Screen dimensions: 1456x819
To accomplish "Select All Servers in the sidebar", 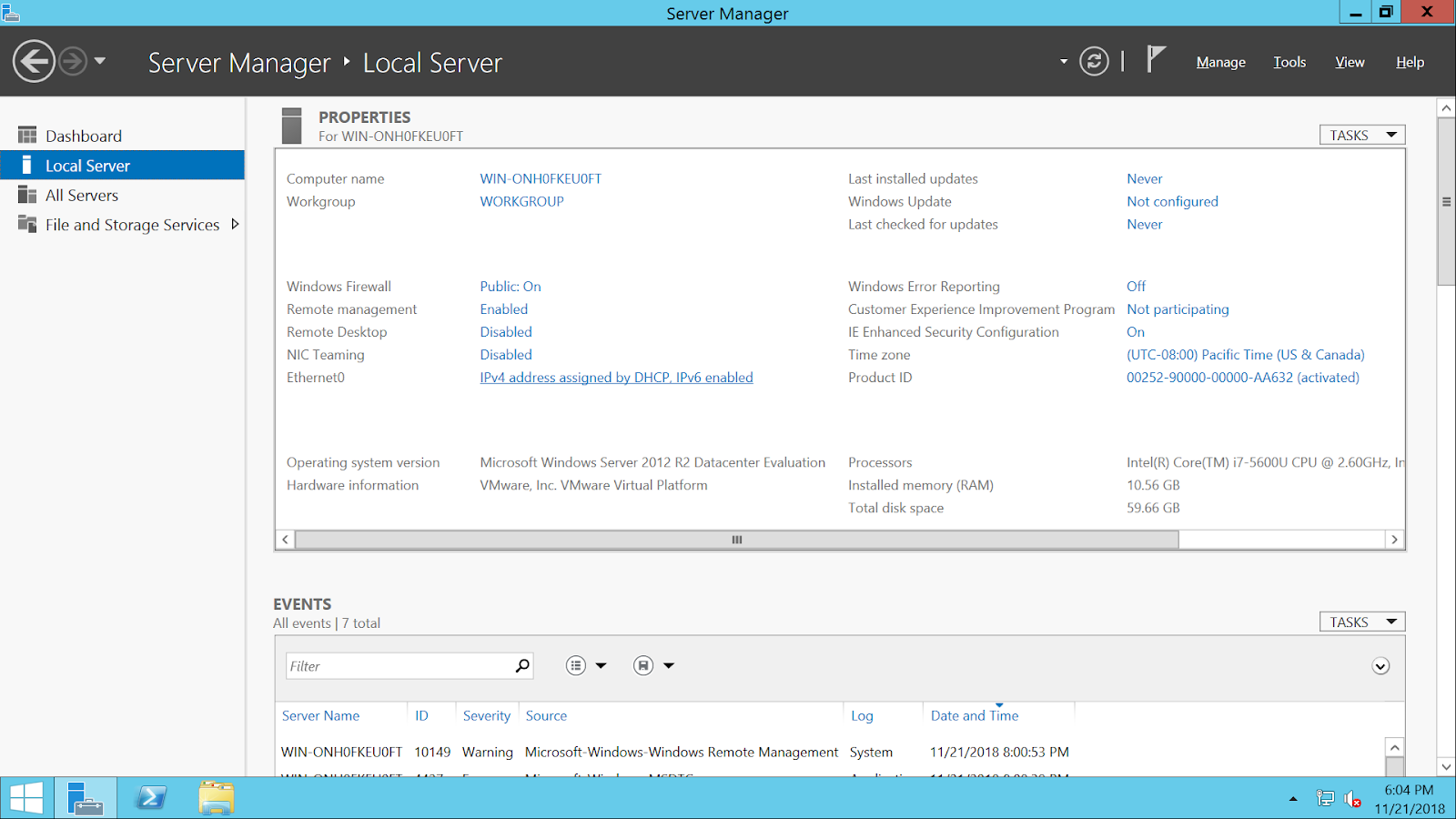I will pyautogui.click(x=82, y=195).
